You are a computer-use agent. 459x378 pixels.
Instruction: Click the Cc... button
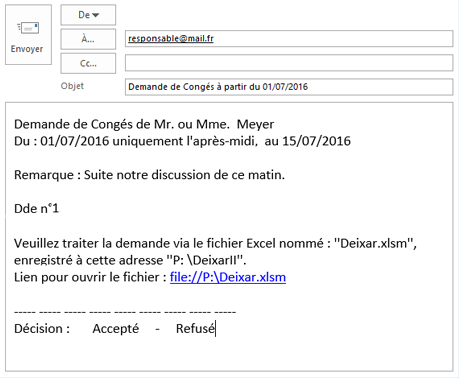coord(88,63)
